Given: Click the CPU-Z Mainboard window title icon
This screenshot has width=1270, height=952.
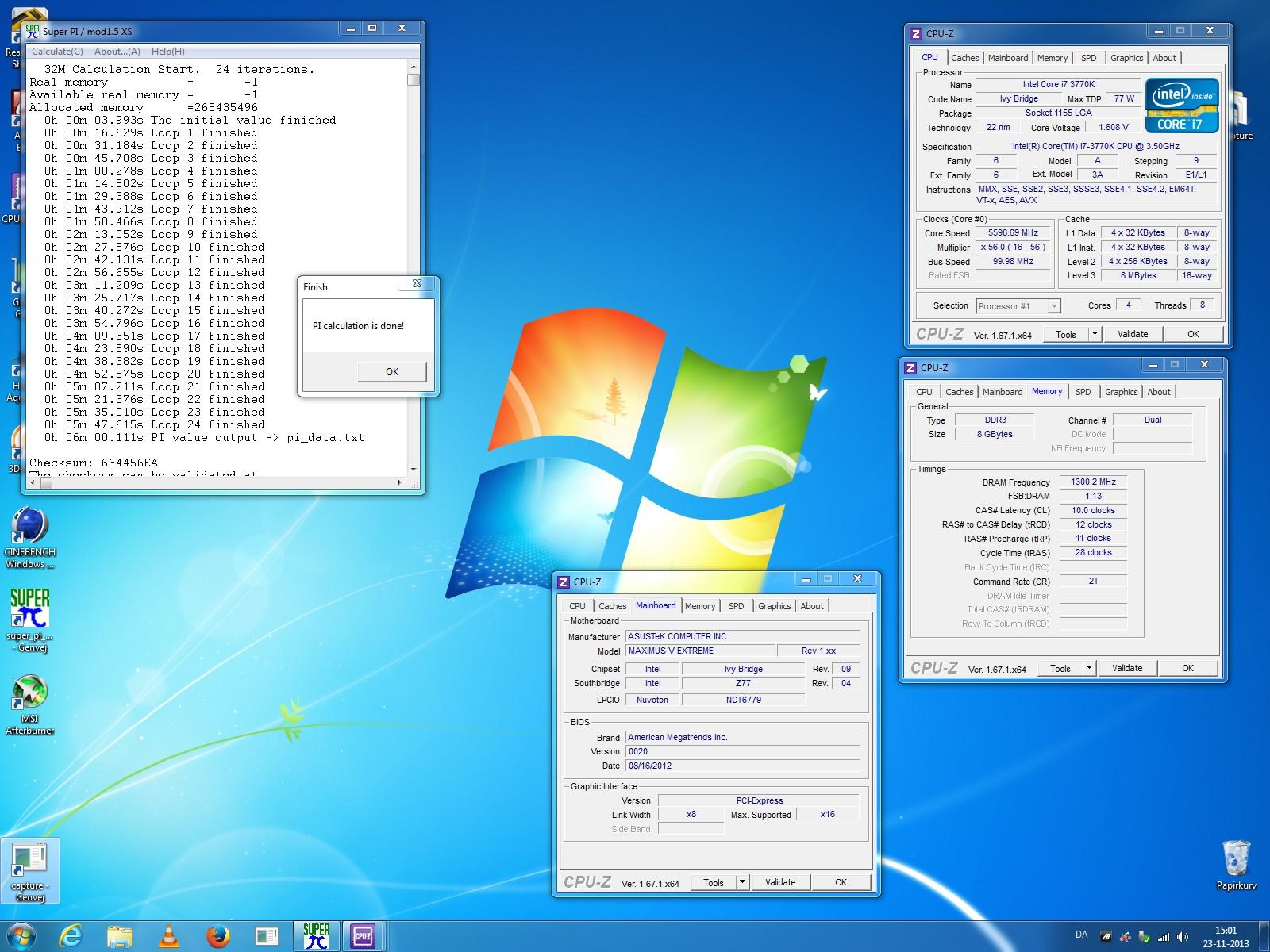Looking at the screenshot, I should 564,582.
